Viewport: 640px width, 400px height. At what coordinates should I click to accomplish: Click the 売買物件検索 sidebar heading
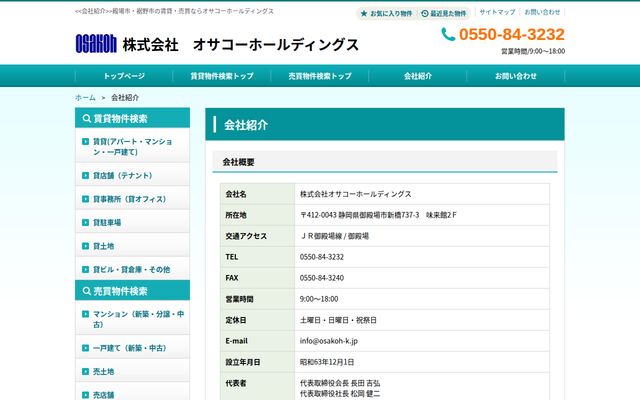(x=132, y=291)
